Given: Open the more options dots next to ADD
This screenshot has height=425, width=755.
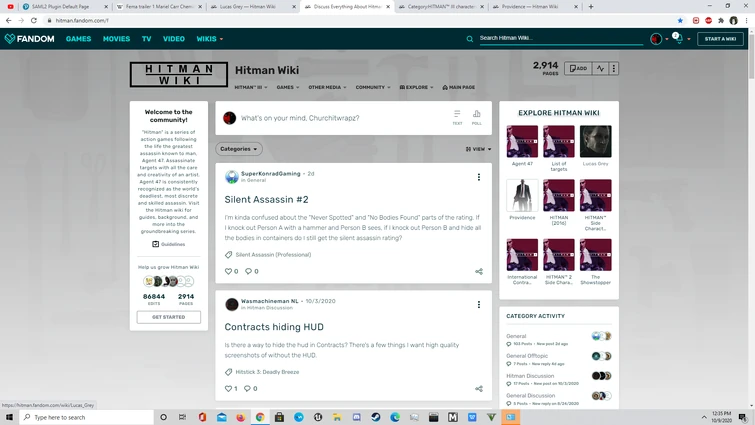Looking at the screenshot, I should pyautogui.click(x=613, y=68).
